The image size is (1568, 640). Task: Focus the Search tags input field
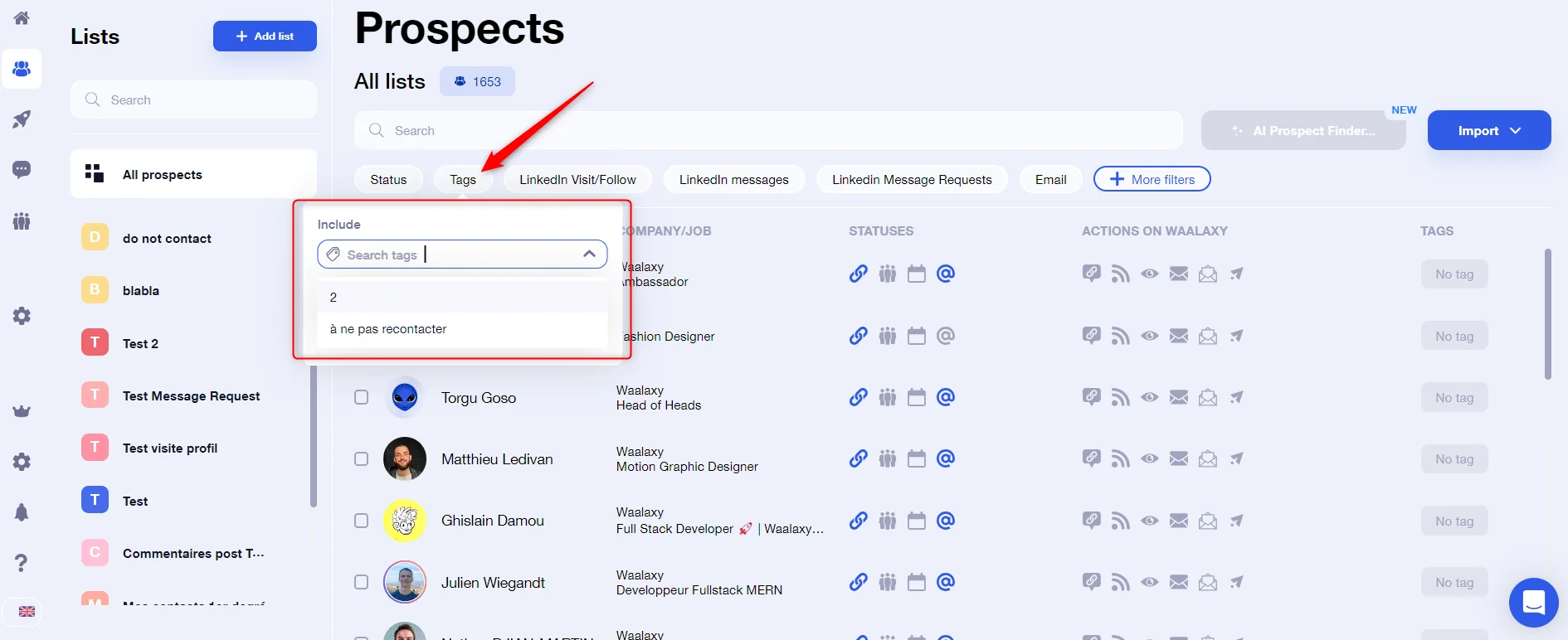[462, 254]
